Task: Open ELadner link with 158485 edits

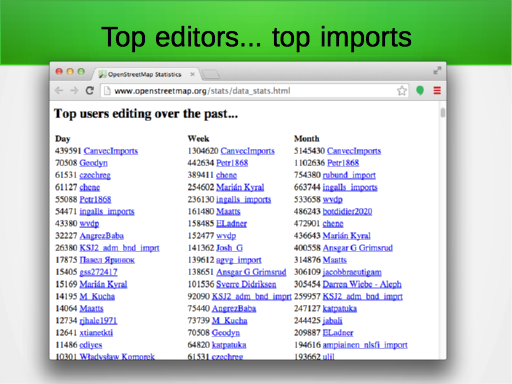Action: click(231, 224)
